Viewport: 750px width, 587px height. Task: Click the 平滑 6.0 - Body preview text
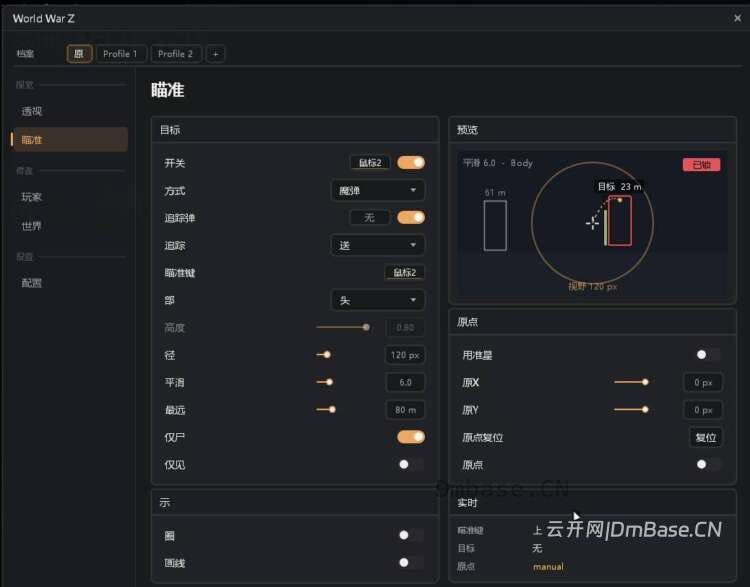tap(497, 163)
